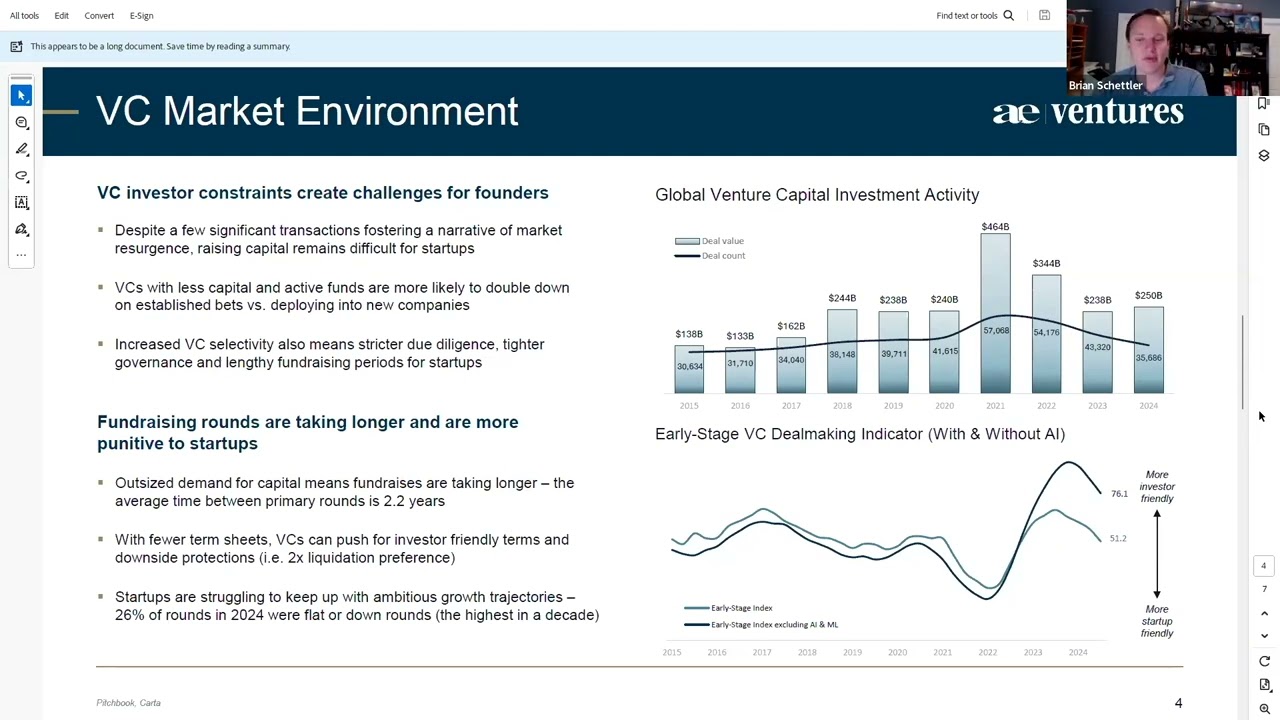Screen dimensions: 1280x720
Task: Click the ae ventures logo
Action: point(1088,112)
